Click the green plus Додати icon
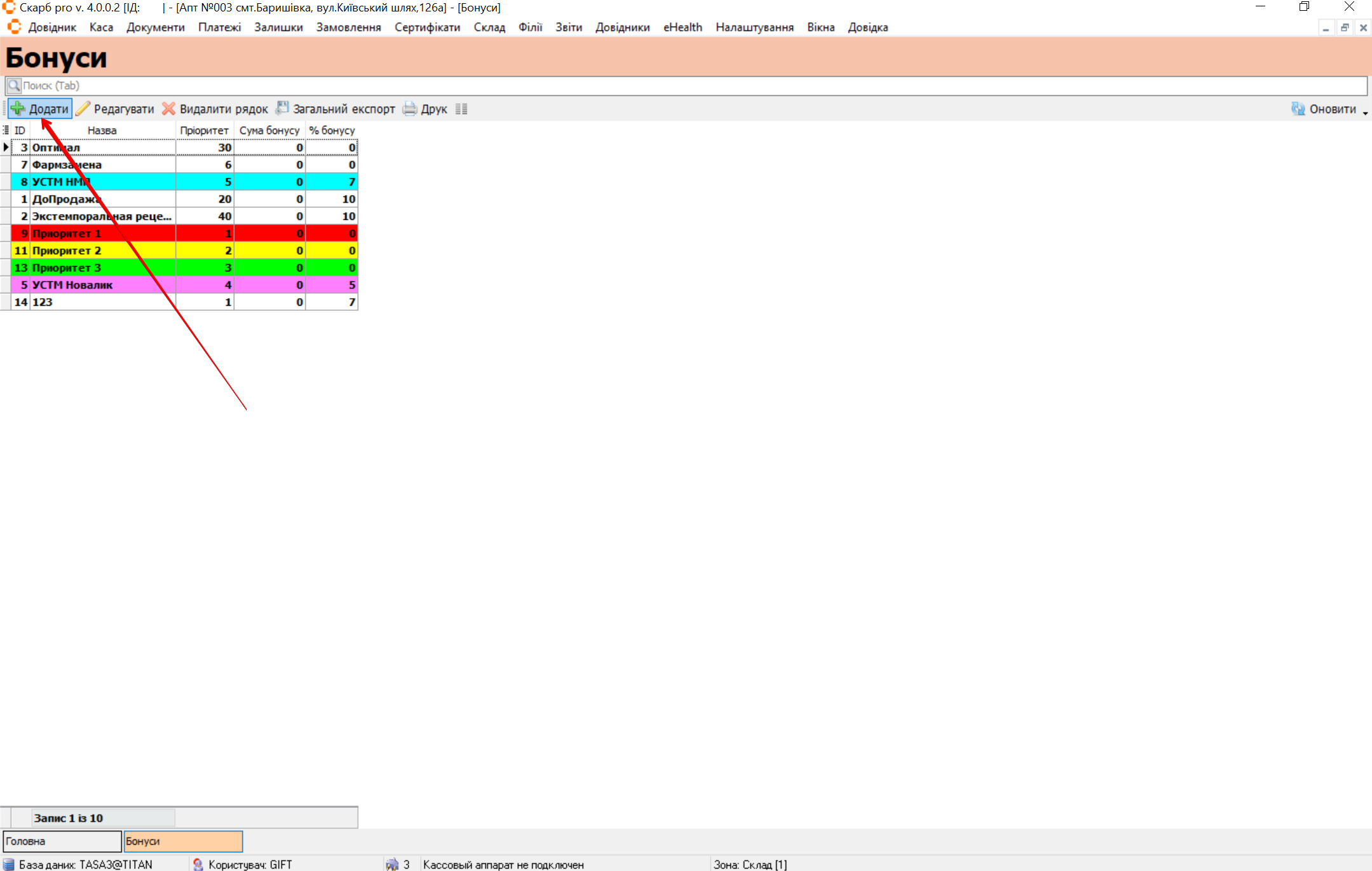The height and width of the screenshot is (871, 1372). click(18, 109)
